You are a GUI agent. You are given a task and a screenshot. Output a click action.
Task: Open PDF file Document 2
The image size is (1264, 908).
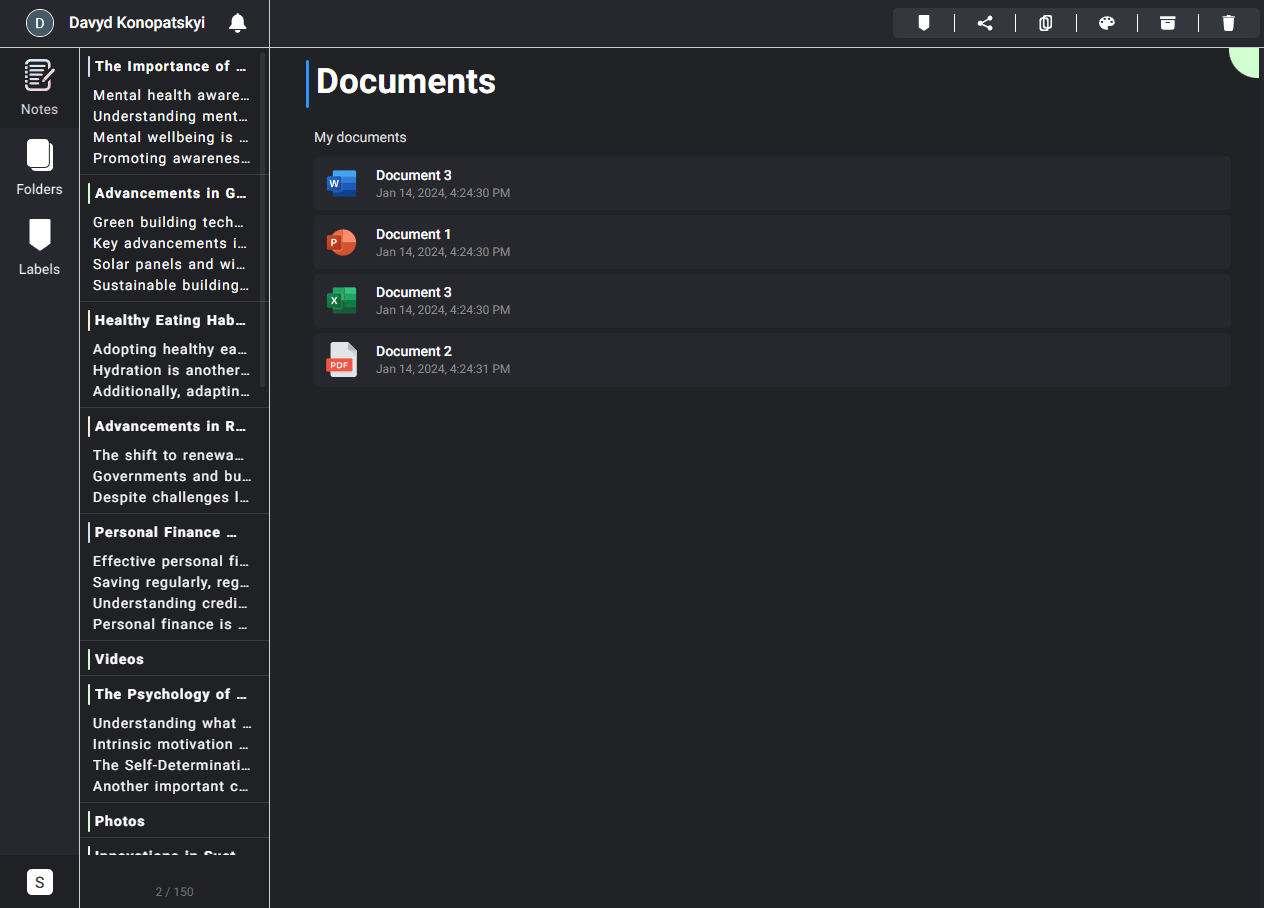click(772, 359)
